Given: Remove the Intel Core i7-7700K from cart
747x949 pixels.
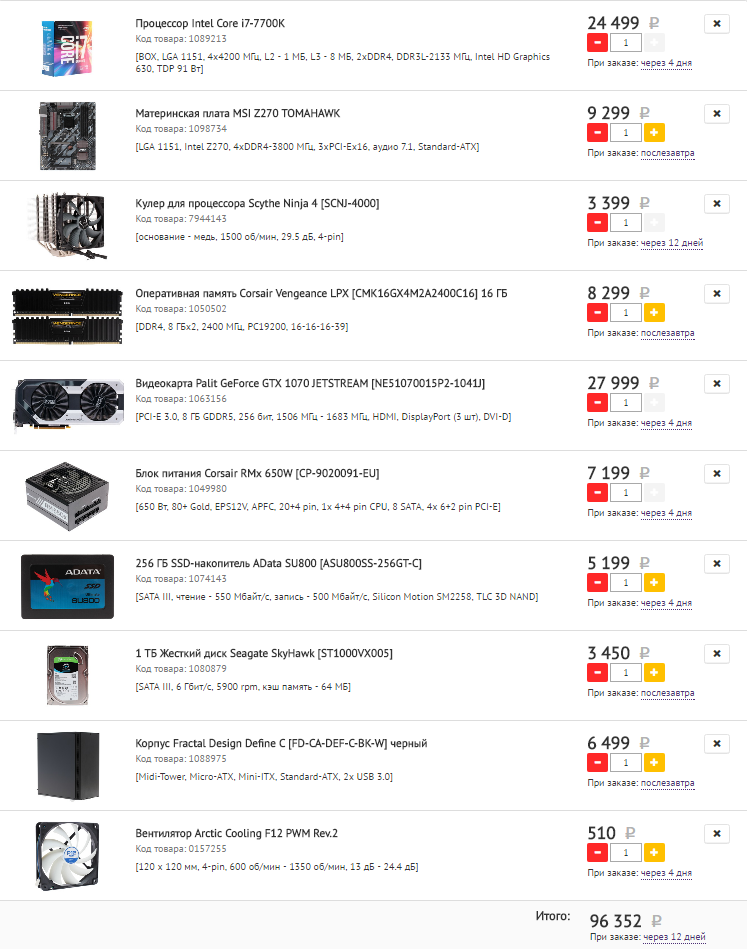Looking at the screenshot, I should [x=717, y=24].
